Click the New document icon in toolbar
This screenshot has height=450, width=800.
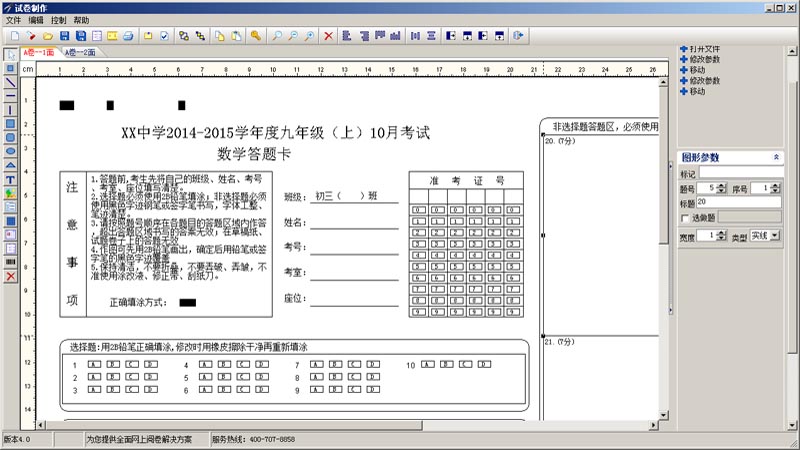click(x=13, y=36)
